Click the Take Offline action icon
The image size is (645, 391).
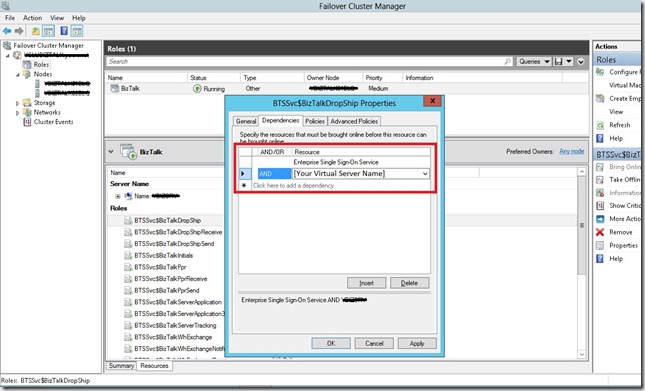(600, 180)
